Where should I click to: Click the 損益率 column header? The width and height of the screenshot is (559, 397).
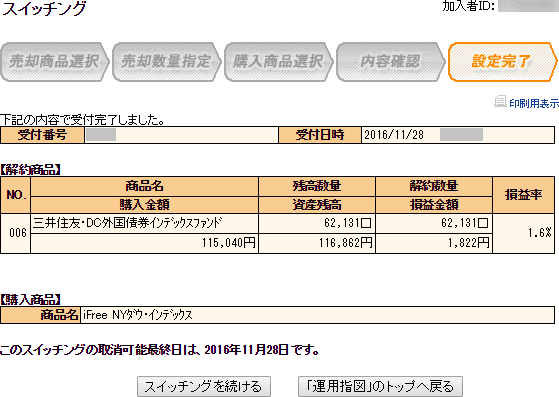tap(523, 195)
